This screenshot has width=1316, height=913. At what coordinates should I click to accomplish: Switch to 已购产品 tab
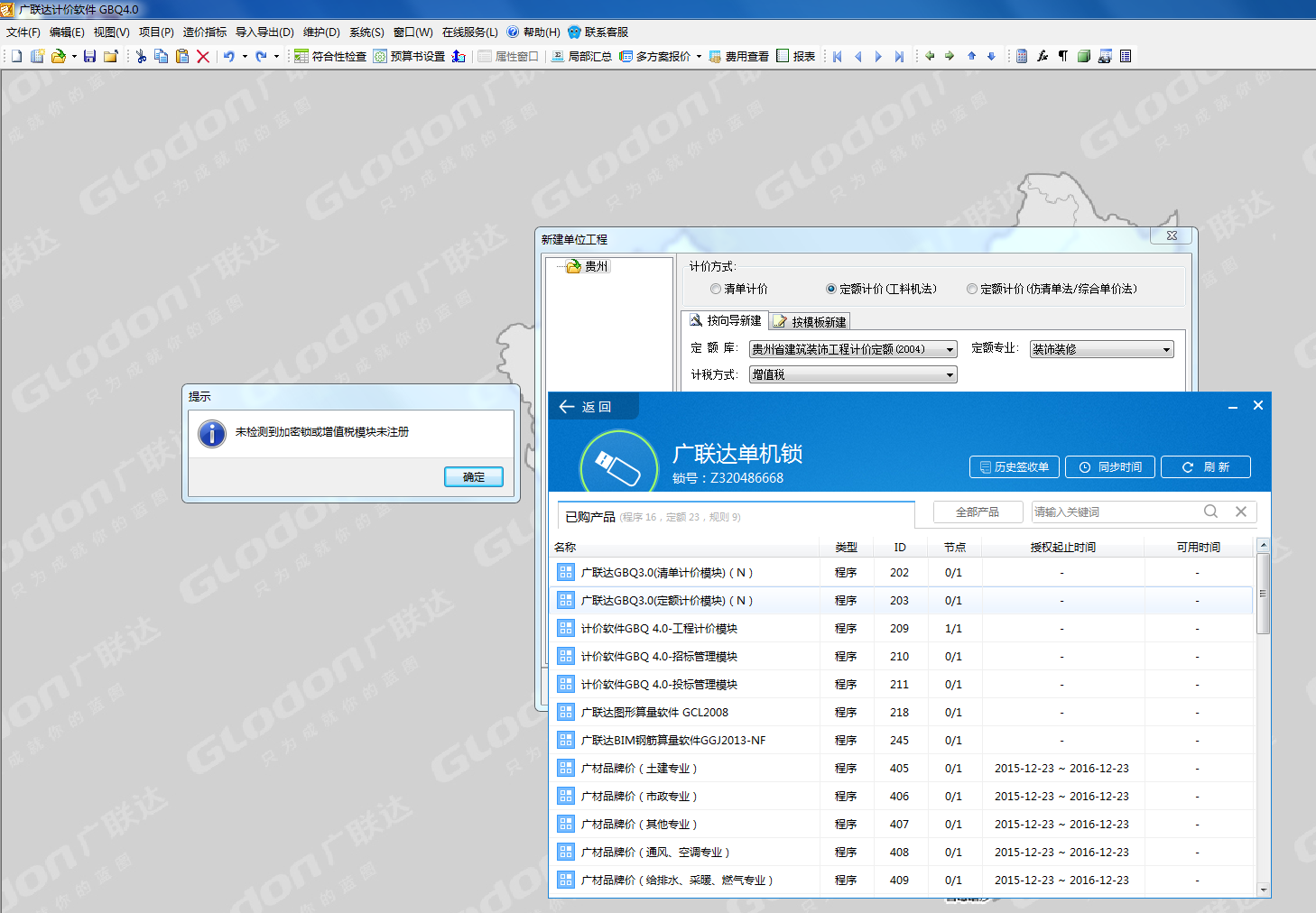pos(737,516)
